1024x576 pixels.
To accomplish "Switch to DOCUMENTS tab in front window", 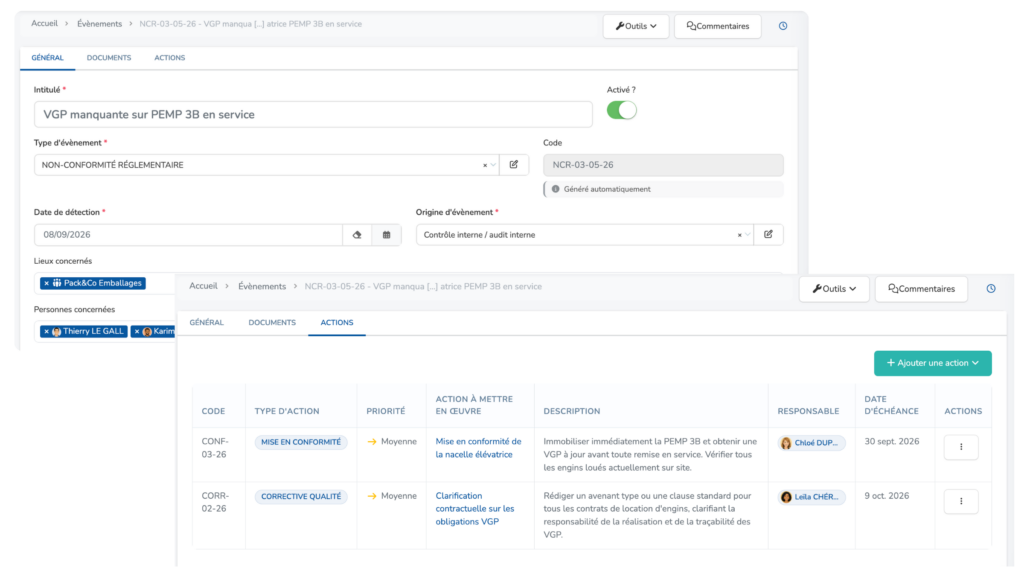I will point(272,323).
